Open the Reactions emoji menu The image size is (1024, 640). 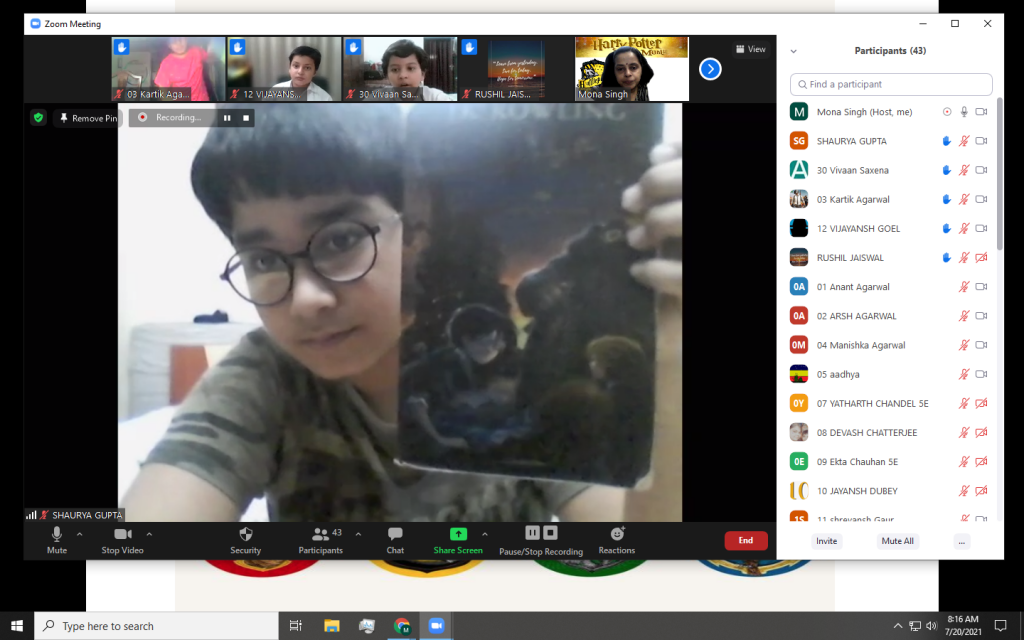pos(617,534)
